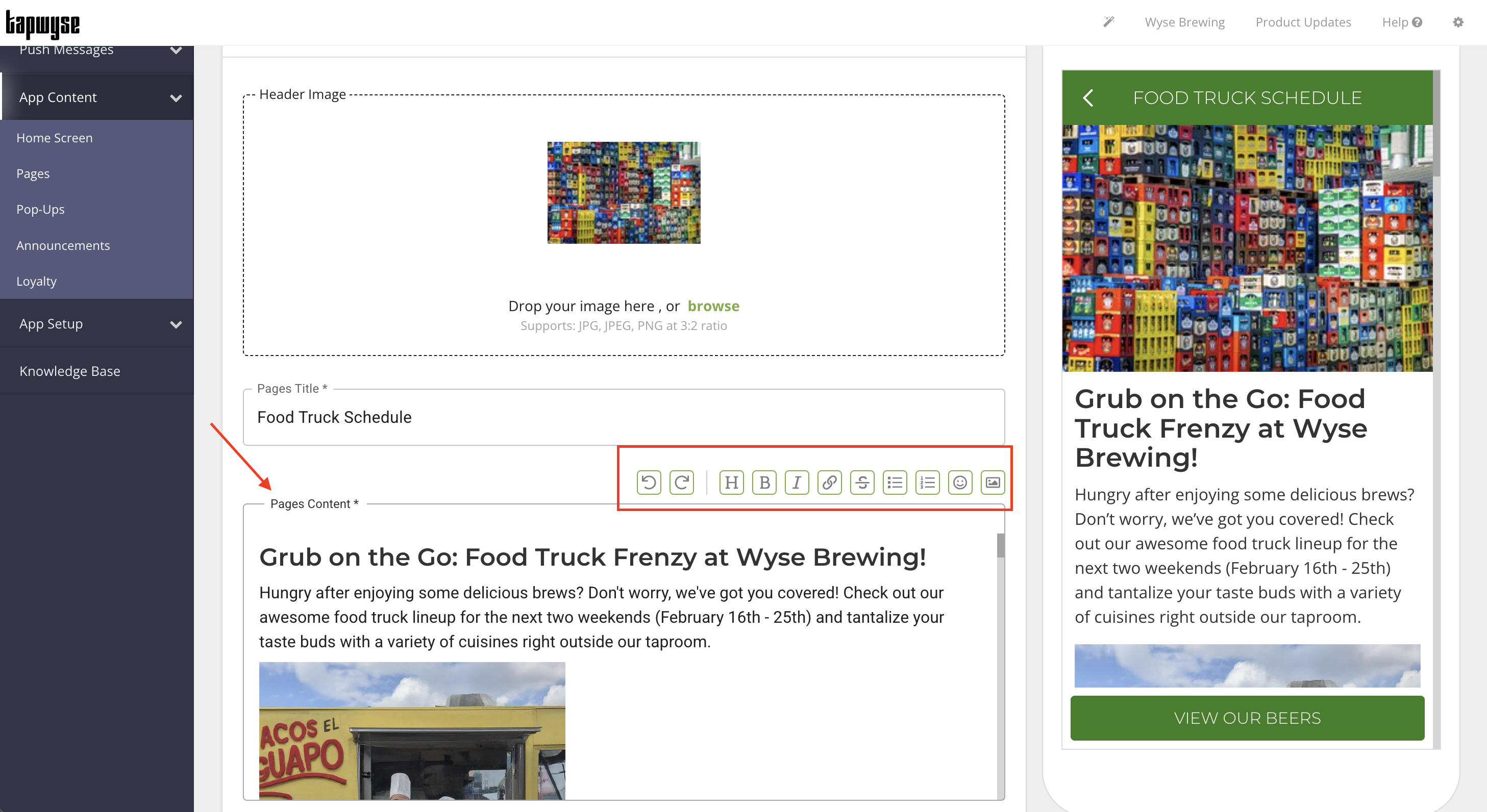The width and height of the screenshot is (1487, 812).
Task: Open the emoji picker
Action: 960,483
